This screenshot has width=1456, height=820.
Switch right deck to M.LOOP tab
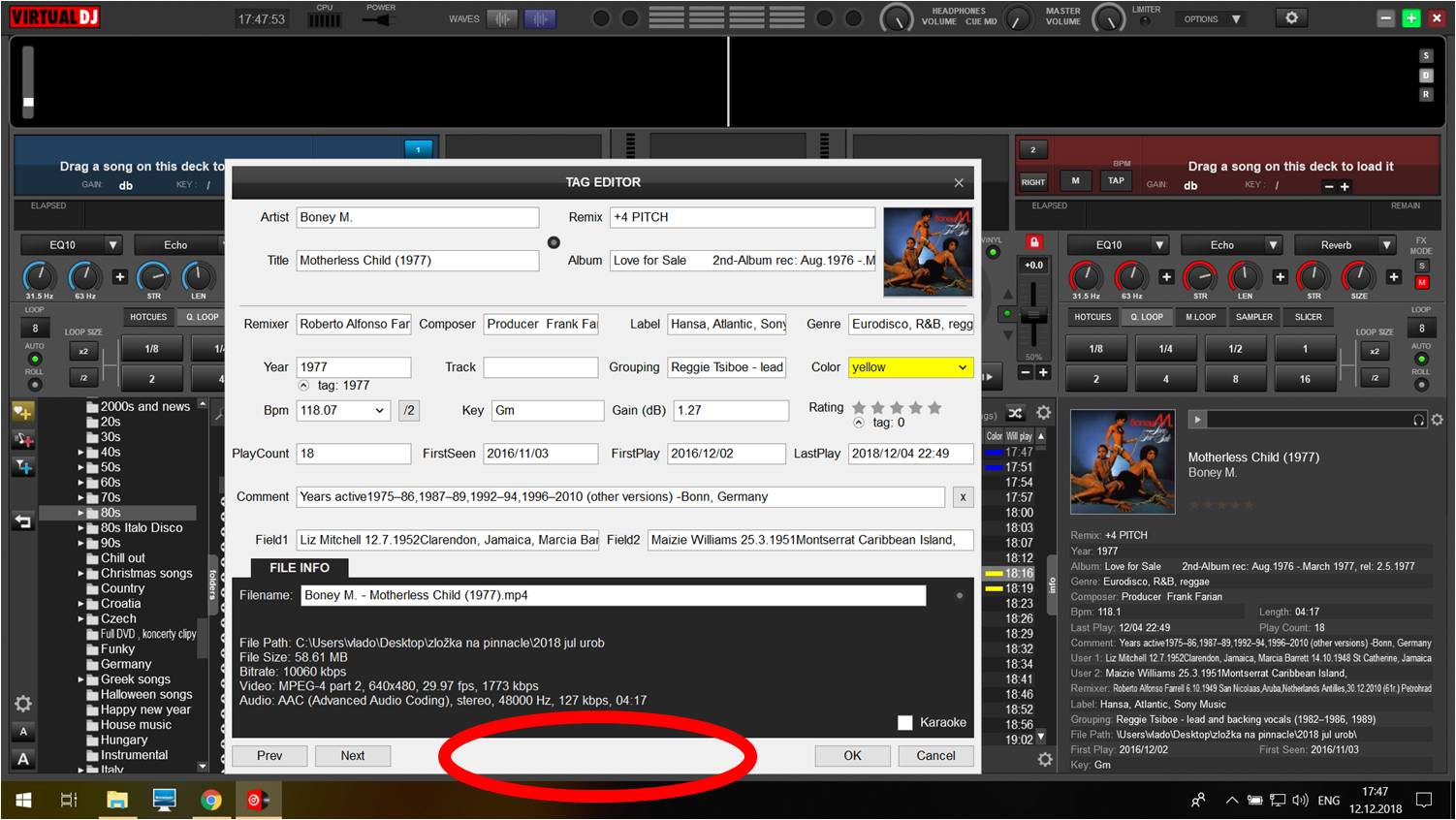(x=1200, y=317)
